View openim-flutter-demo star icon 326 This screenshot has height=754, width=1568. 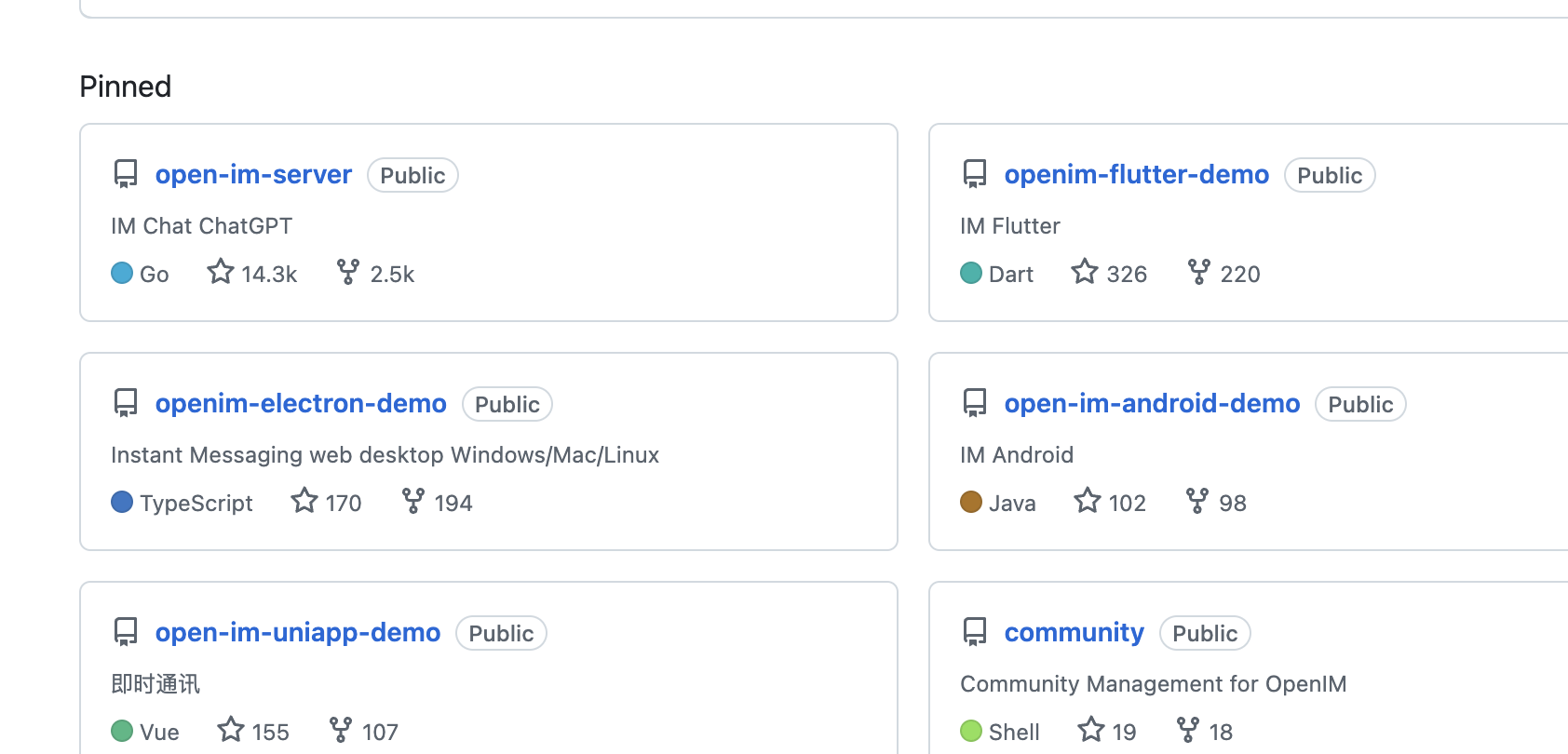[x=1085, y=272]
